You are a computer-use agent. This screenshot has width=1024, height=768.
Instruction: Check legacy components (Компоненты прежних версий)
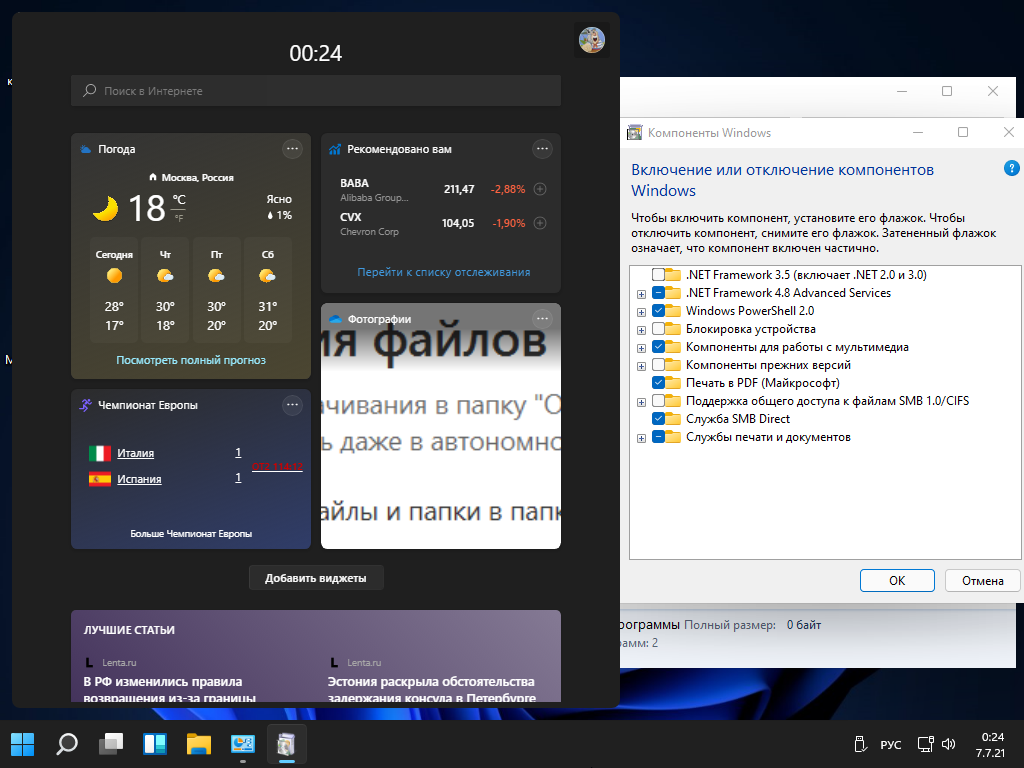(658, 364)
